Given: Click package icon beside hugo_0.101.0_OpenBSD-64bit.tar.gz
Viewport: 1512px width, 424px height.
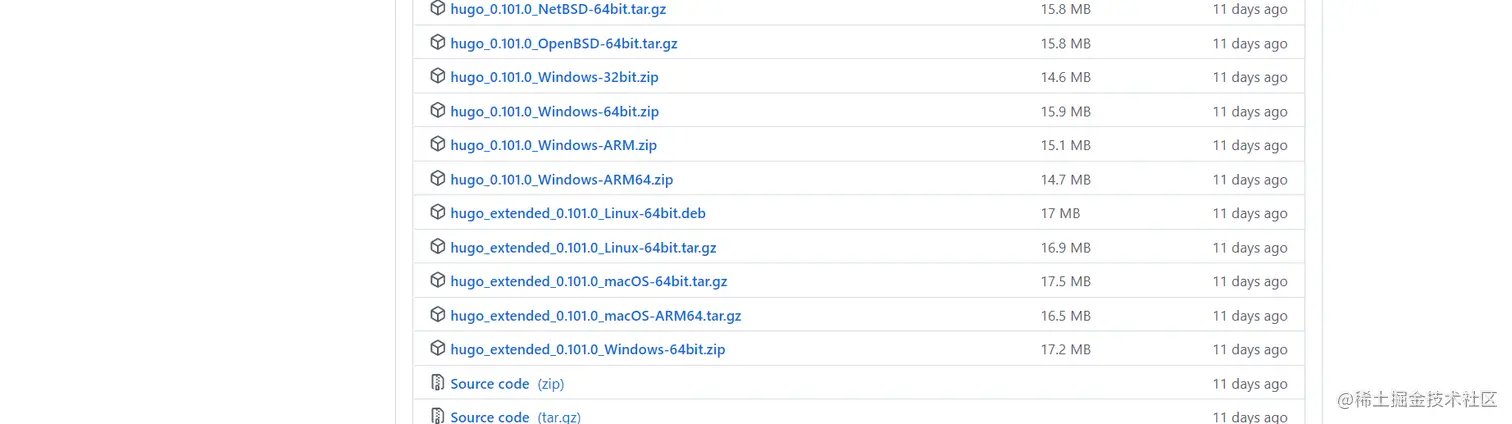Looking at the screenshot, I should pyautogui.click(x=437, y=42).
